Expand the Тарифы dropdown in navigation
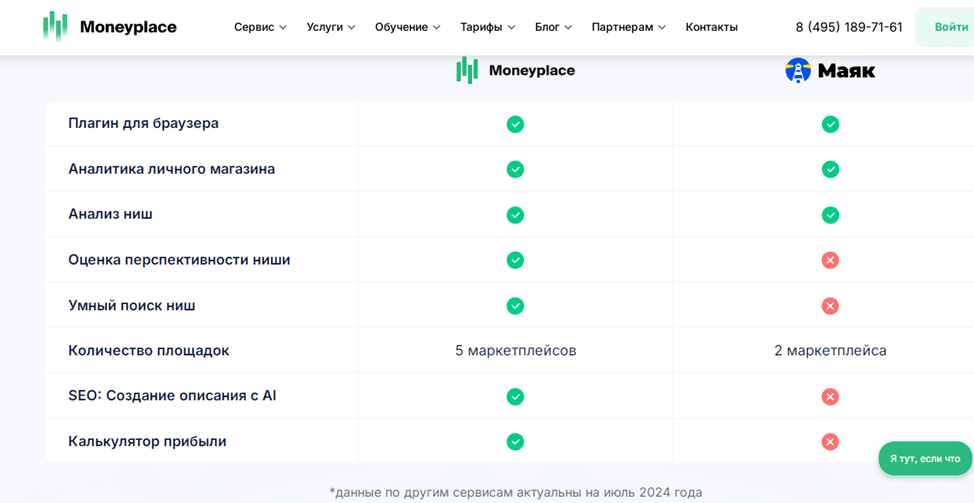The width and height of the screenshot is (974, 503). tap(487, 27)
